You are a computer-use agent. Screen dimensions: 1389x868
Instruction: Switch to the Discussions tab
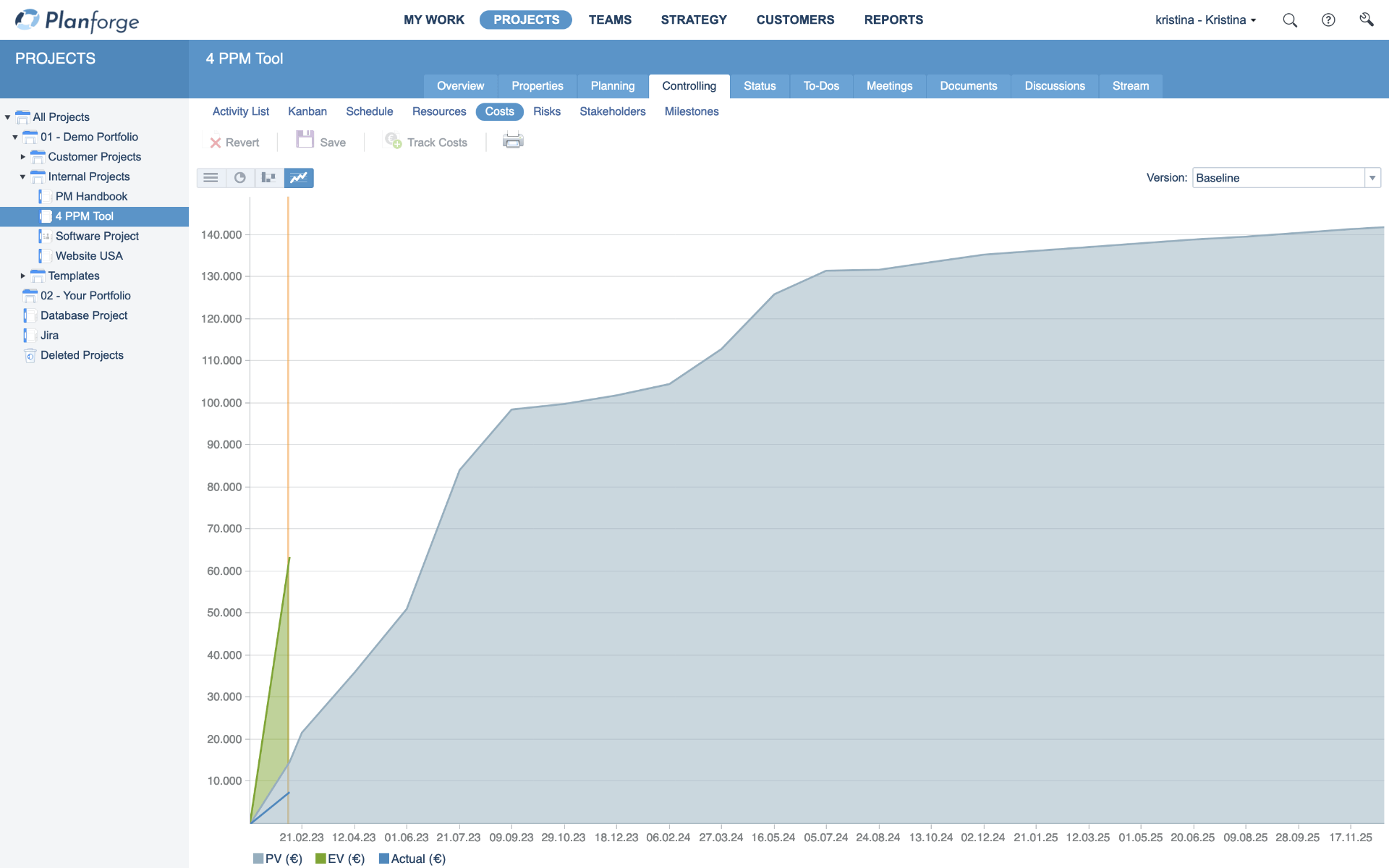pyautogui.click(x=1055, y=86)
